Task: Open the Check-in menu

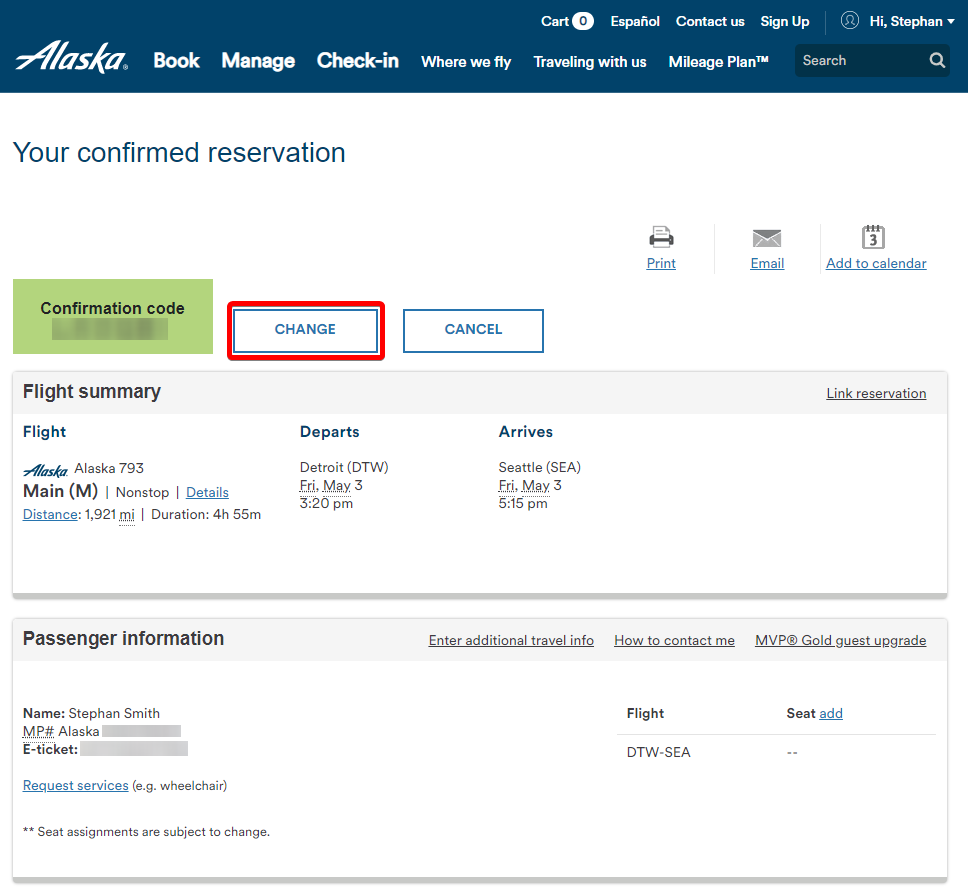Action: 358,60
